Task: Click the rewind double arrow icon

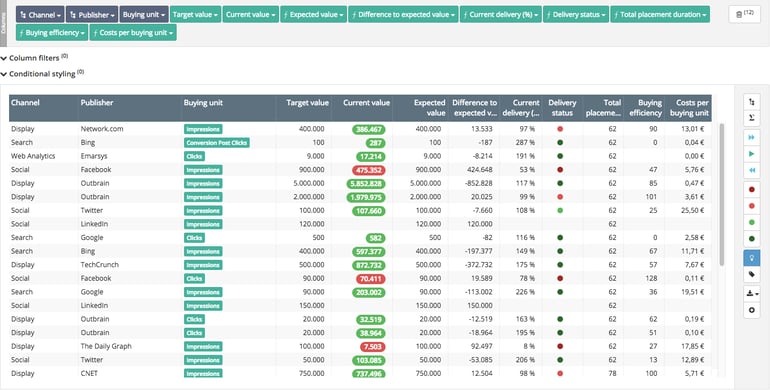Action: click(752, 170)
